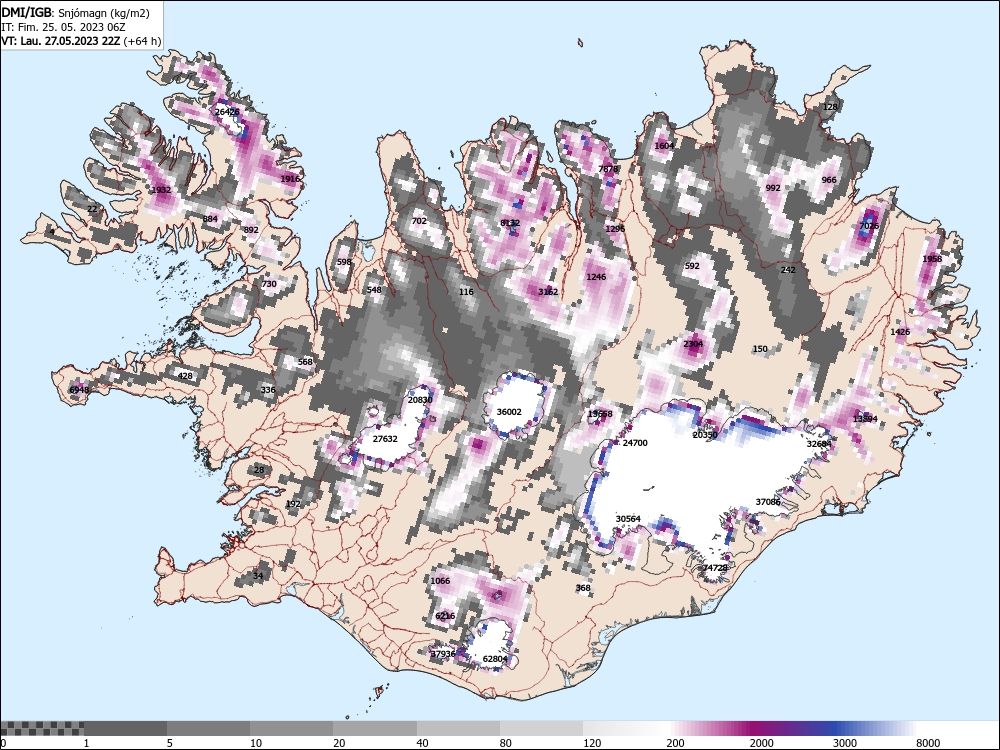
Task: Click the glacier value label 30564
Action: (628, 519)
